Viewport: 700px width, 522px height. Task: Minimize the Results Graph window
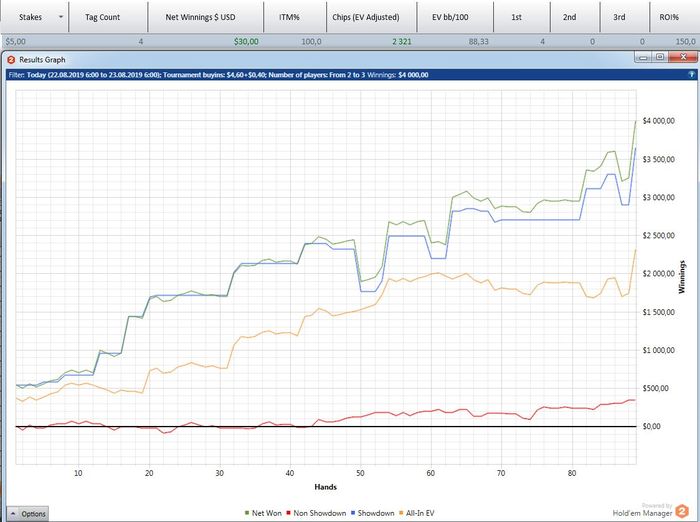[643, 57]
